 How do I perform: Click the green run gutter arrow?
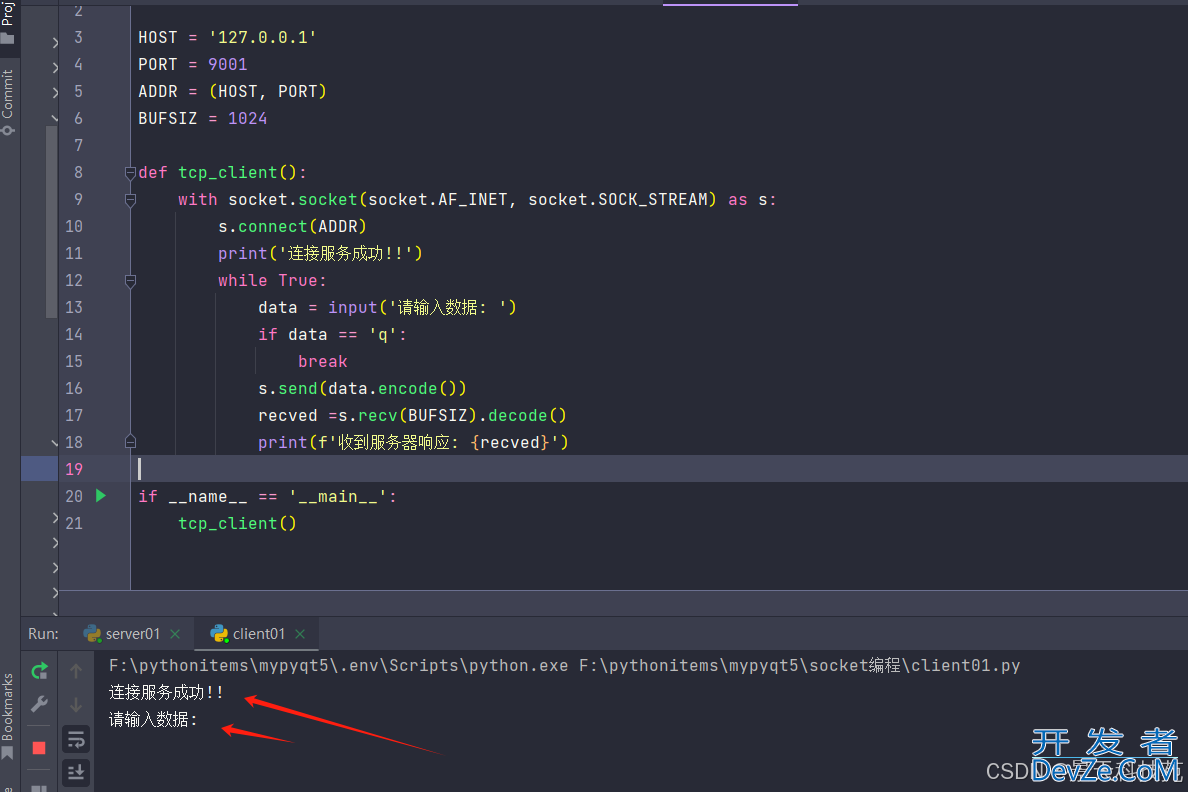(x=101, y=496)
